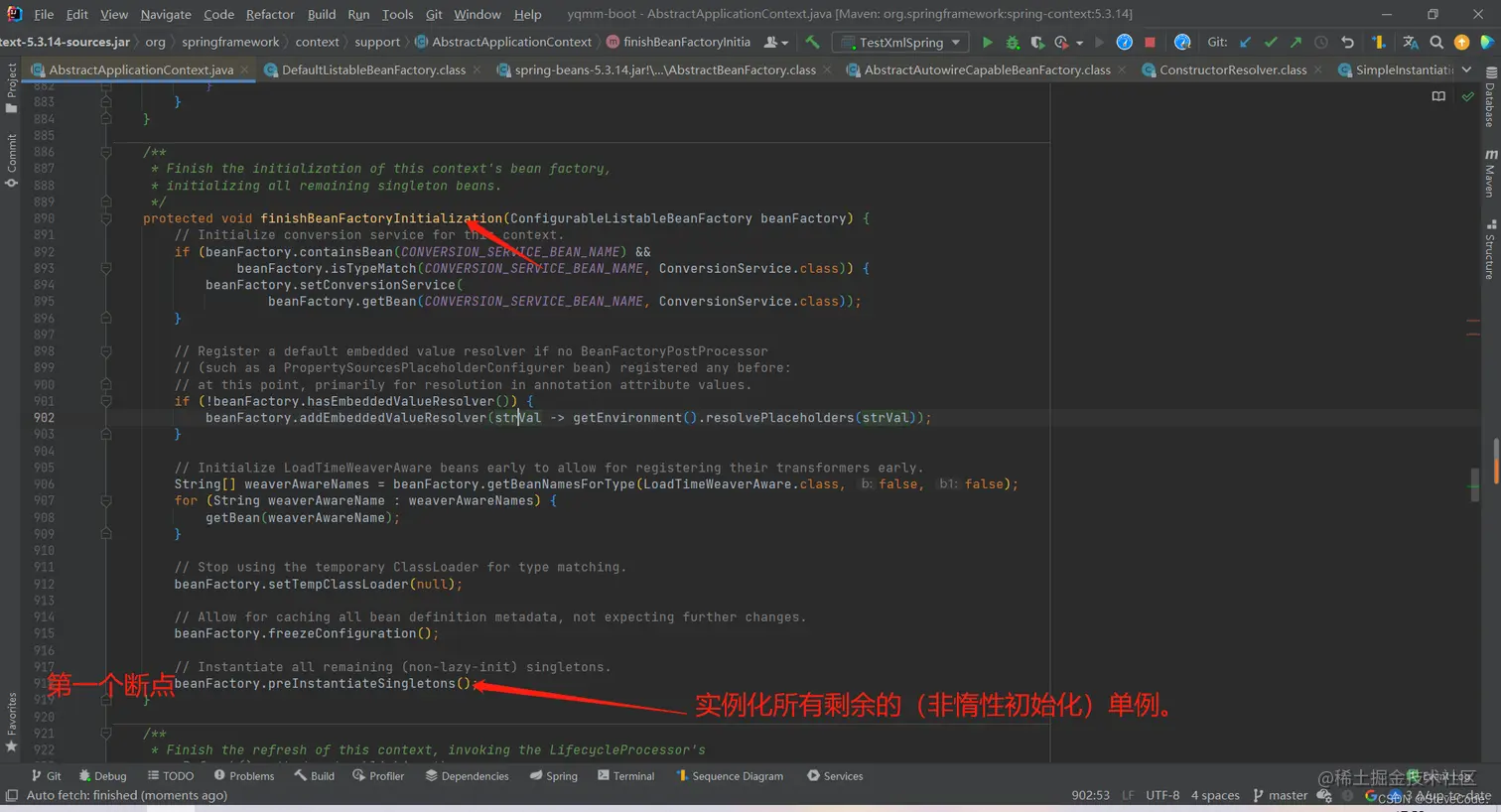Toggle the Terminal tool window
Screen dimensions: 1501x812
625,776
